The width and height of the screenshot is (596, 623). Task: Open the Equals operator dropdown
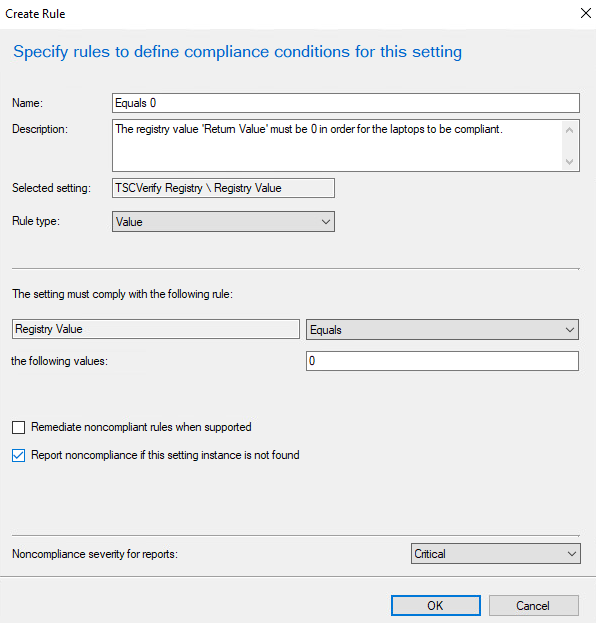pyautogui.click(x=442, y=329)
